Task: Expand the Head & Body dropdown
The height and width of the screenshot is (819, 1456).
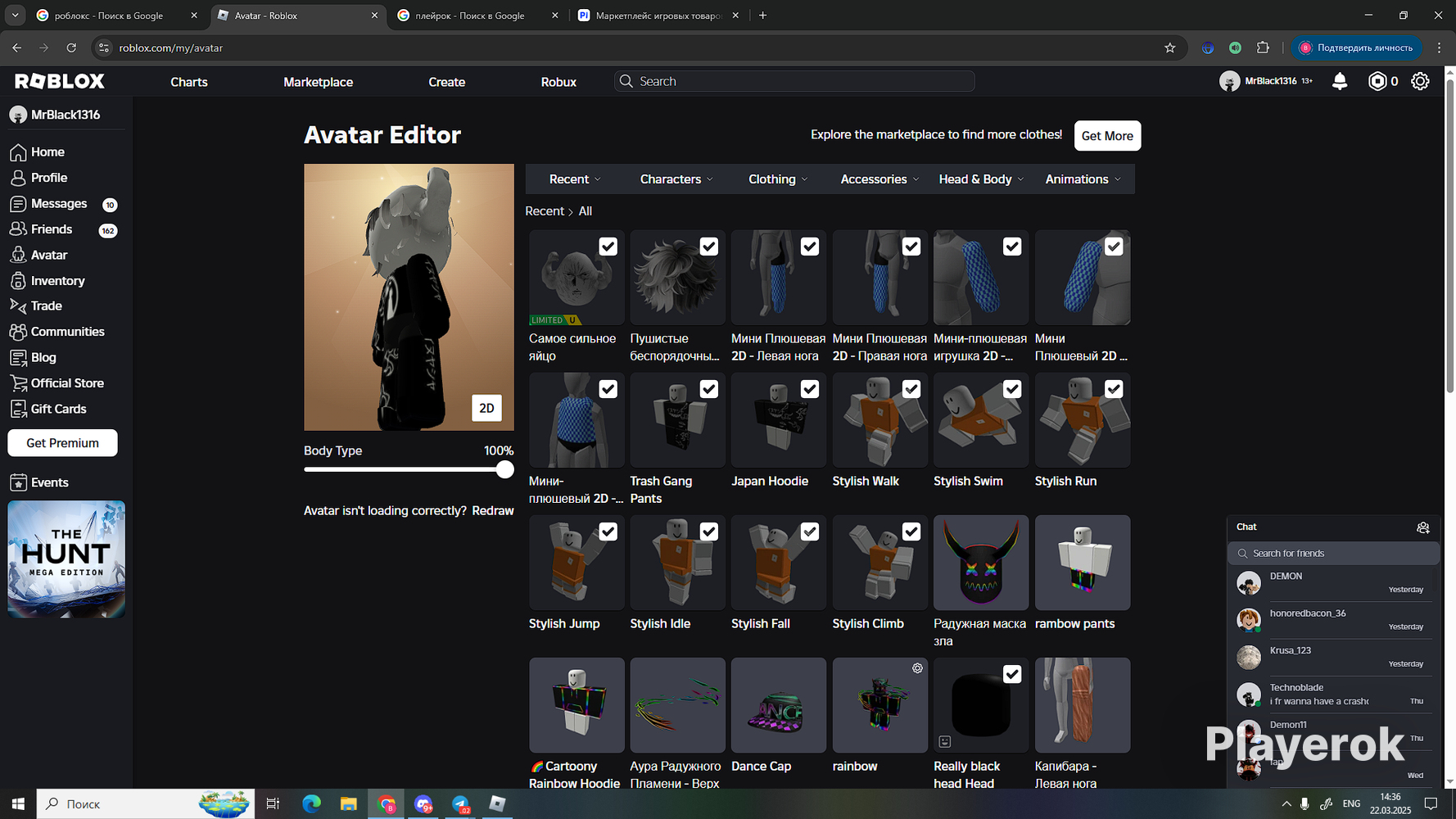Action: click(981, 179)
